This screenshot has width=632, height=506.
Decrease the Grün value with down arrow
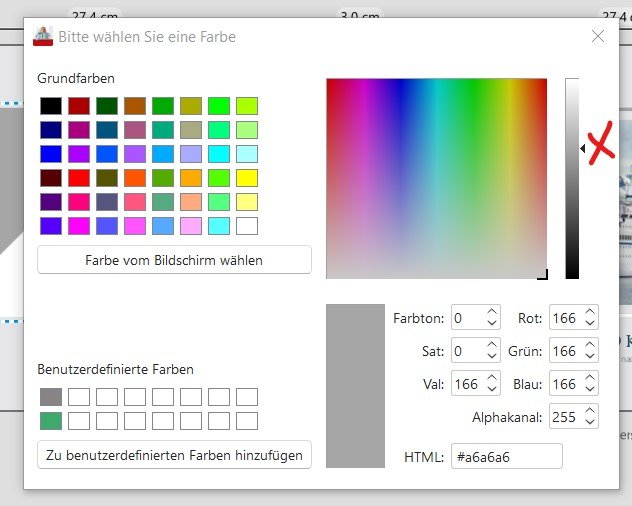pyautogui.click(x=590, y=357)
